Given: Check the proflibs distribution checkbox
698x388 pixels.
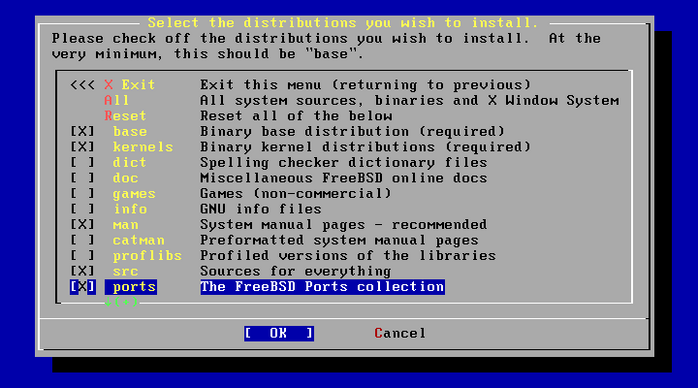Looking at the screenshot, I should tap(82, 256).
